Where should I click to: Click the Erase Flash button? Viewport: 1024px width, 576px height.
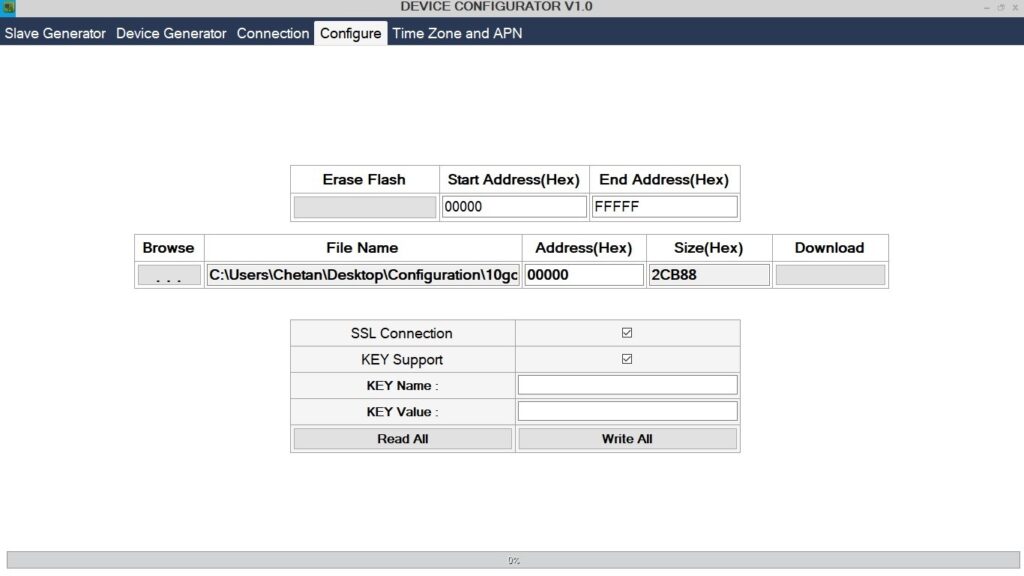364,207
